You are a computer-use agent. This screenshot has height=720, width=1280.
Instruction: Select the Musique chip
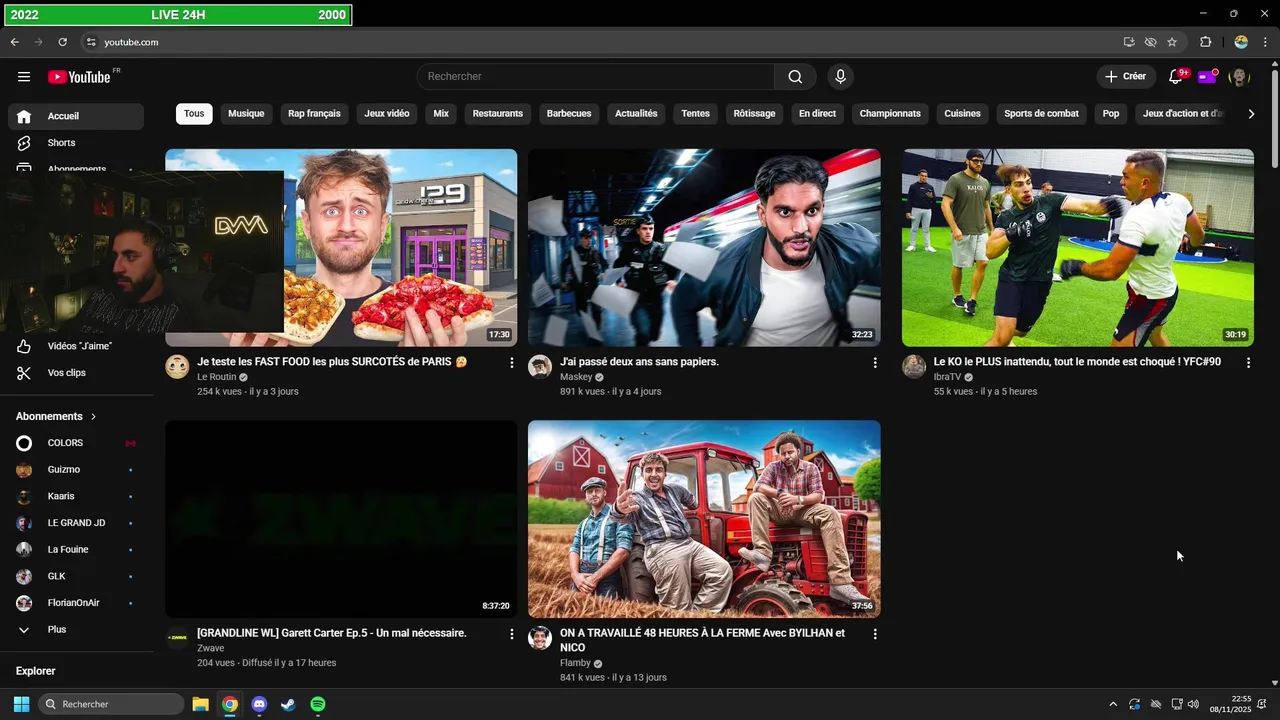[x=246, y=114]
